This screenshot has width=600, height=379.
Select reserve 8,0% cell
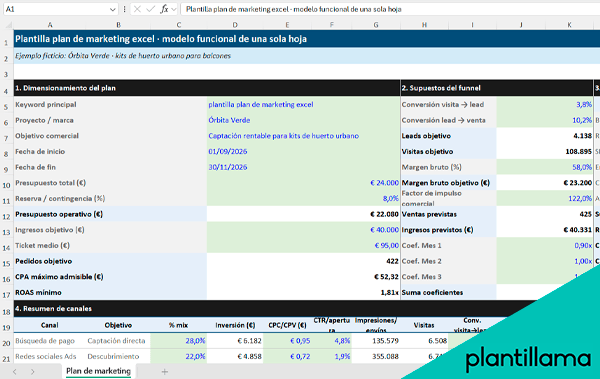click(303, 199)
